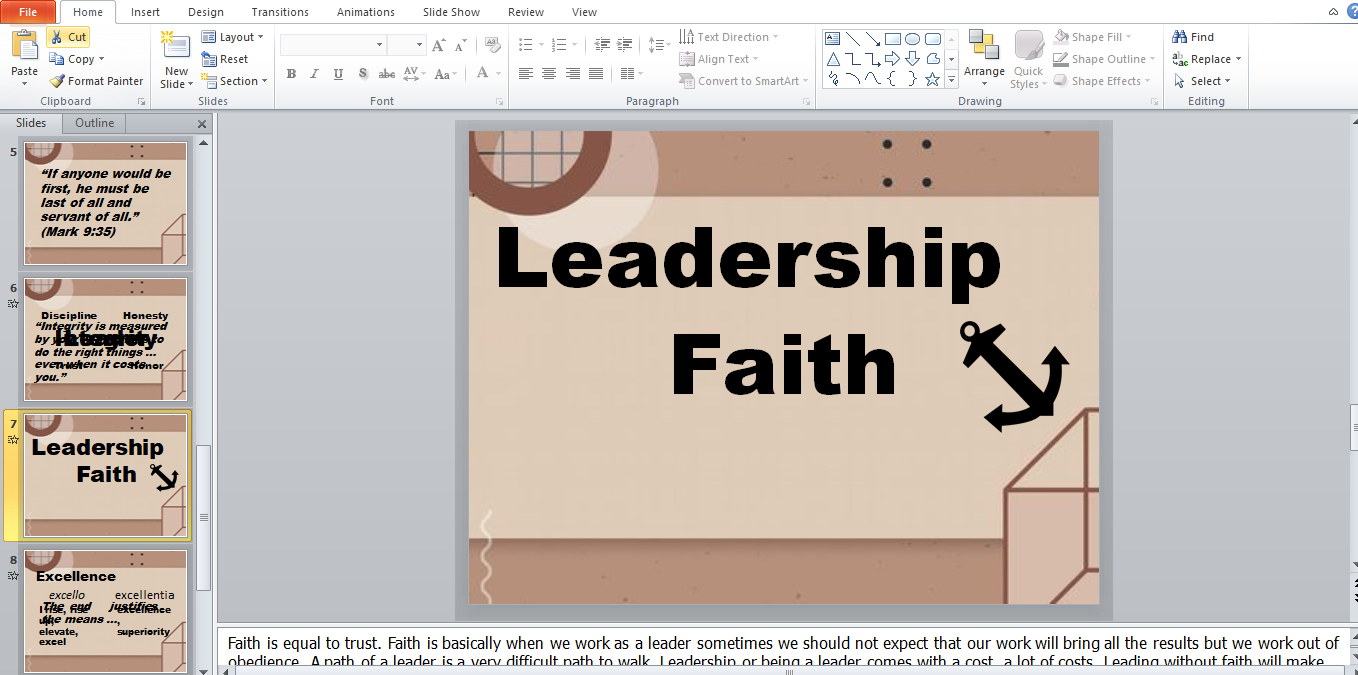Shrink the font size
Screen dimensions: 1358x675
click(x=460, y=45)
